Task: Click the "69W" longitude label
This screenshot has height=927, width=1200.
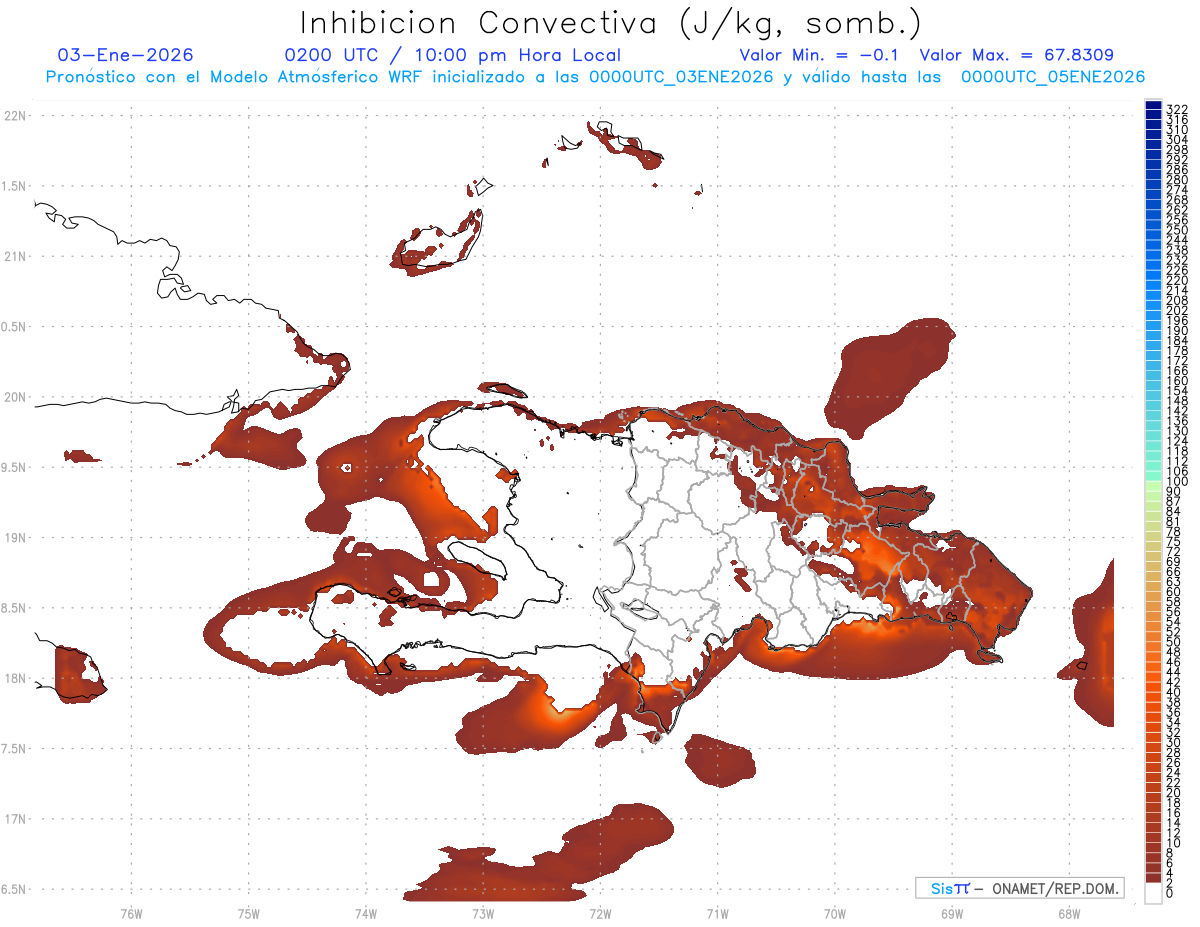Action: point(951,913)
